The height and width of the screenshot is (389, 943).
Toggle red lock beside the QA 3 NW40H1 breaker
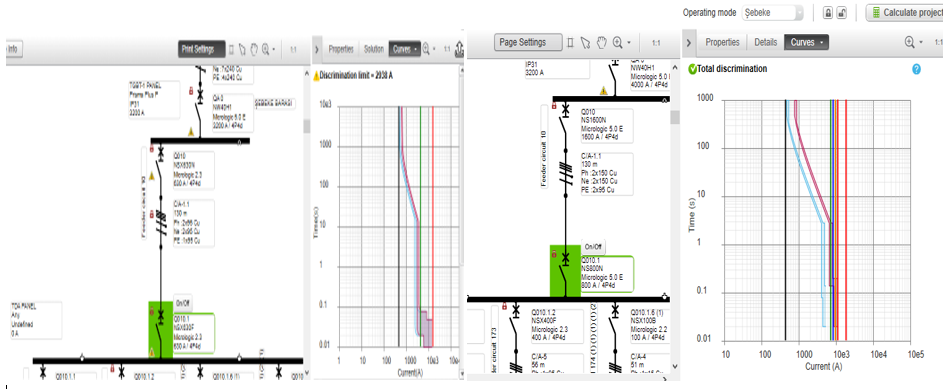pyautogui.click(x=191, y=92)
